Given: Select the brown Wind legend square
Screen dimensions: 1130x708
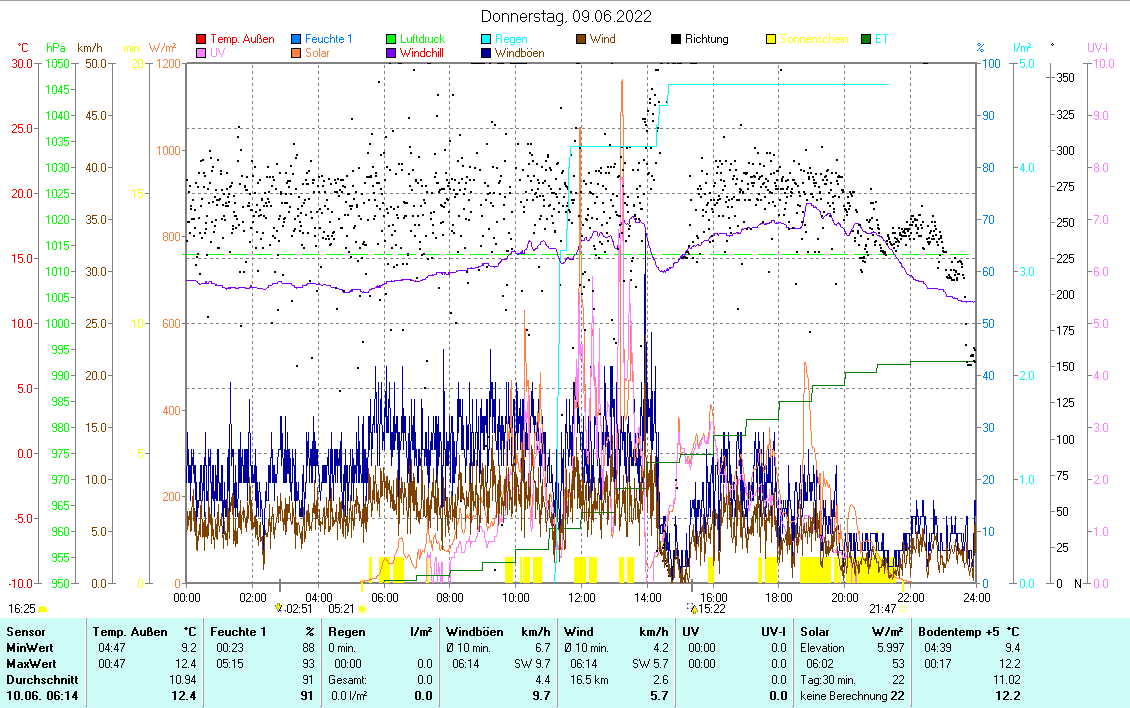Looking at the screenshot, I should (x=581, y=39).
